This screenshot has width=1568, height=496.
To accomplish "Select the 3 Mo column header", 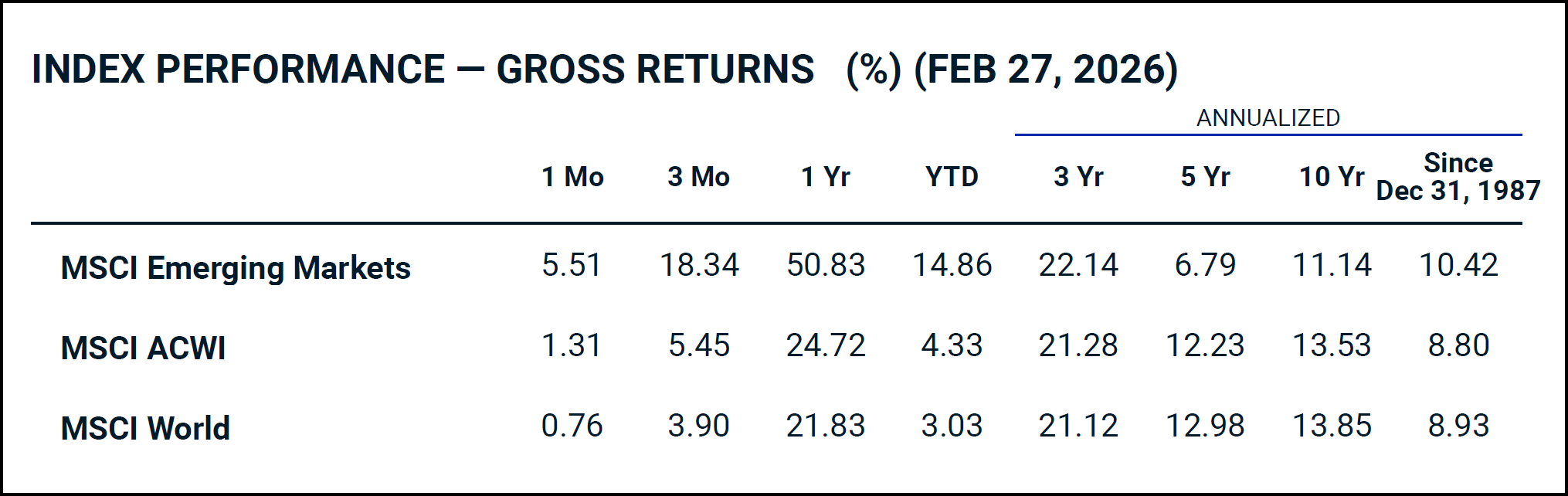I will tap(698, 177).
